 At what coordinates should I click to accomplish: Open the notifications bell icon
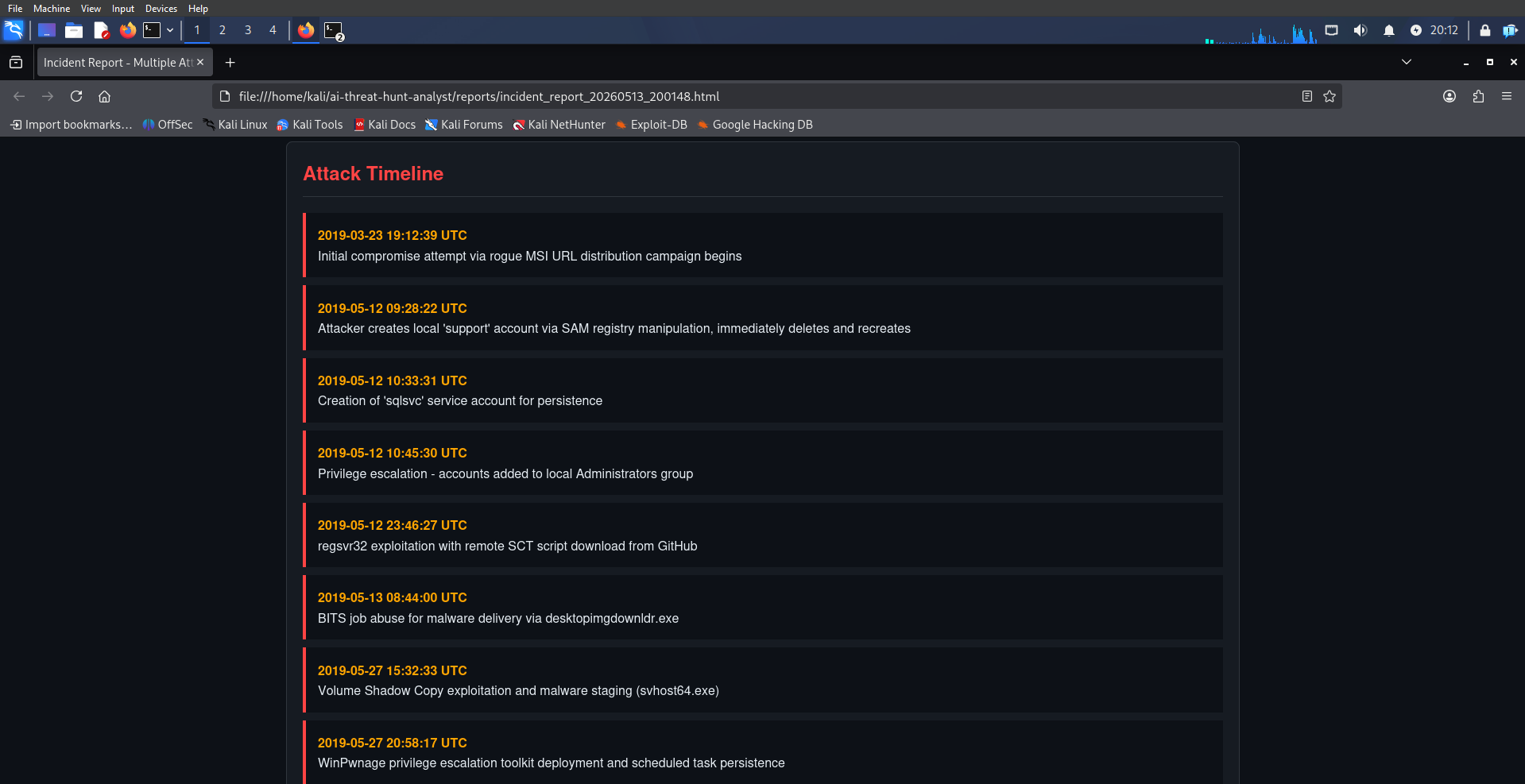pos(1389,30)
